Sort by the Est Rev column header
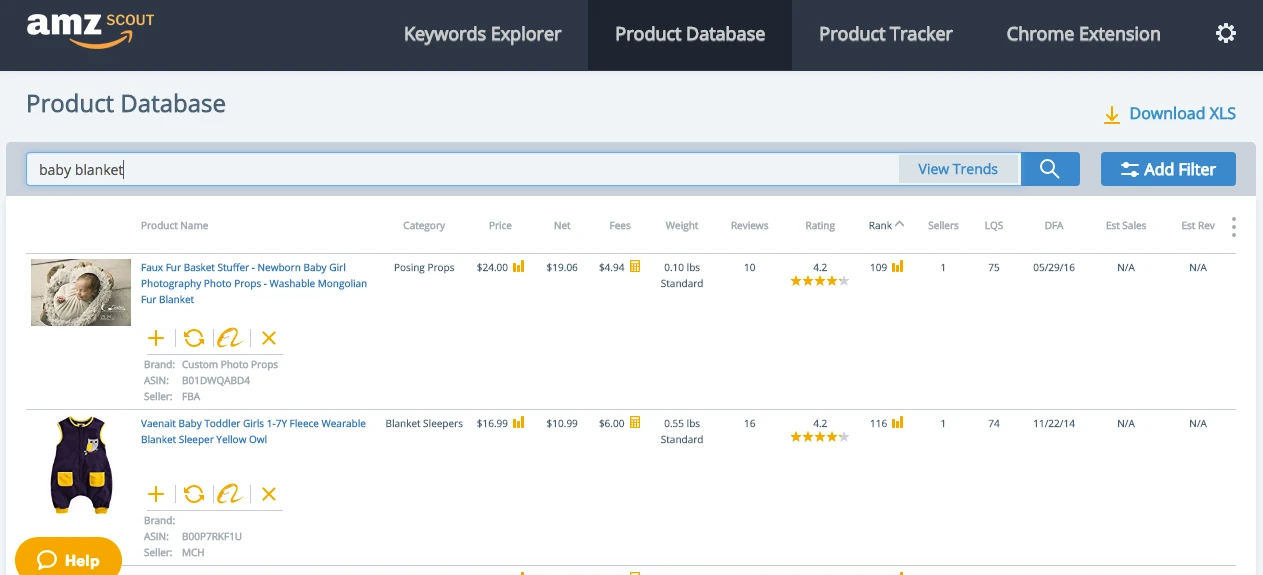This screenshot has width=1263, height=575. click(1198, 226)
